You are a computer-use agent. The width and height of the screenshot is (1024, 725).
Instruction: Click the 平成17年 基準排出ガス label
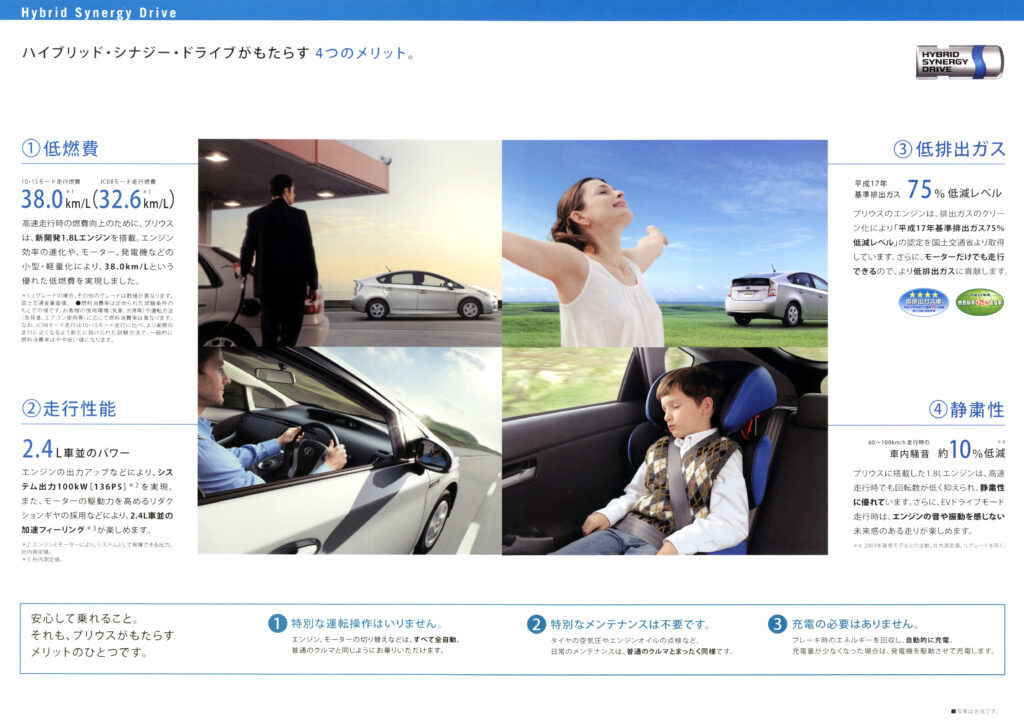876,189
